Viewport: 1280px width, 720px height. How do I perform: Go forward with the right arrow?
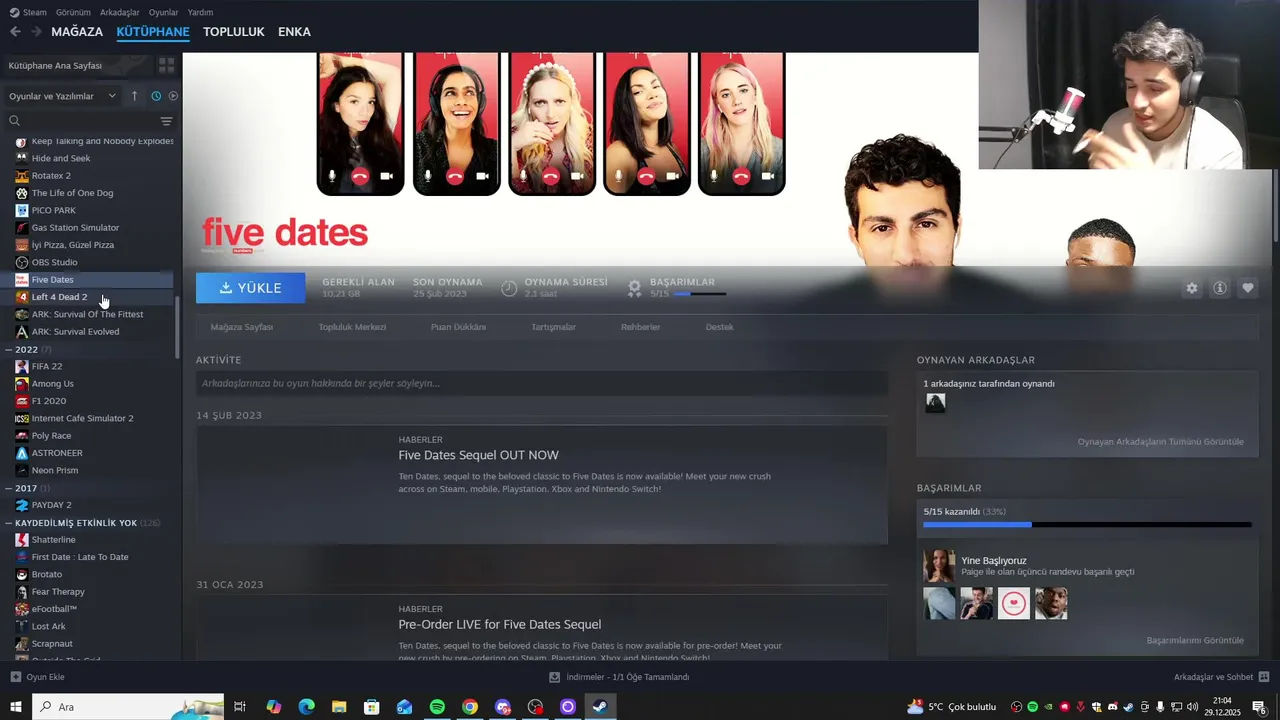(36, 32)
